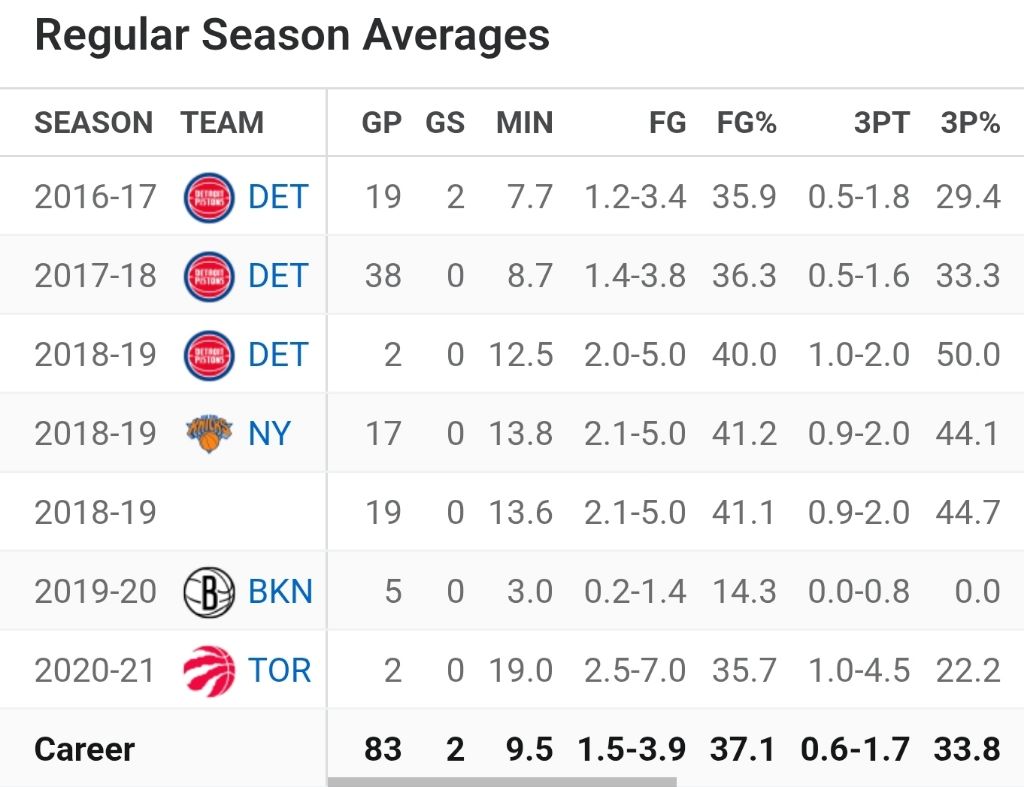Click the Brooklyn Nets logo icon
Image resolution: width=1024 pixels, height=787 pixels.
coord(209,591)
